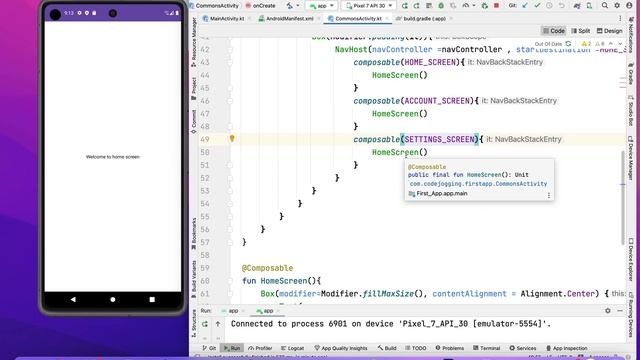Close the CommonsActivity.kt tab

(x=387, y=18)
